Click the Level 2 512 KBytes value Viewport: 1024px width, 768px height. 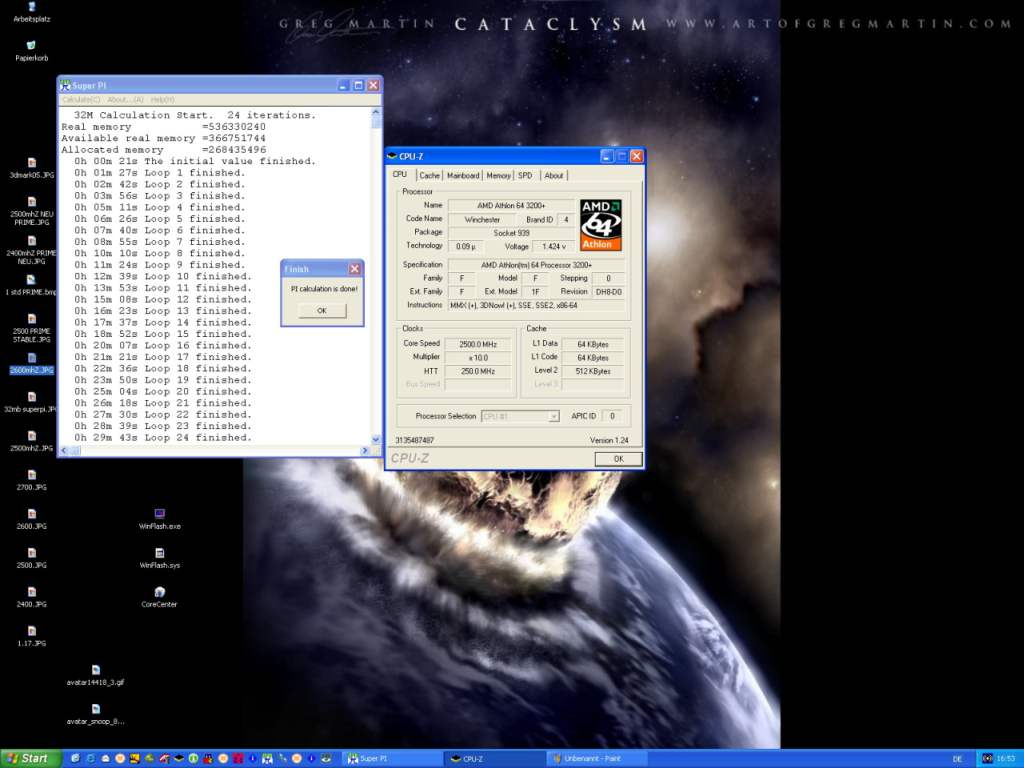tap(593, 371)
